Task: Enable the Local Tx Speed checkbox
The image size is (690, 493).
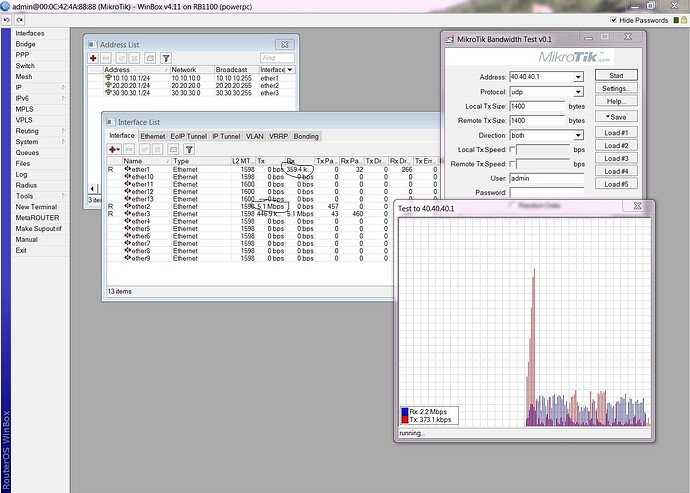Action: click(513, 149)
